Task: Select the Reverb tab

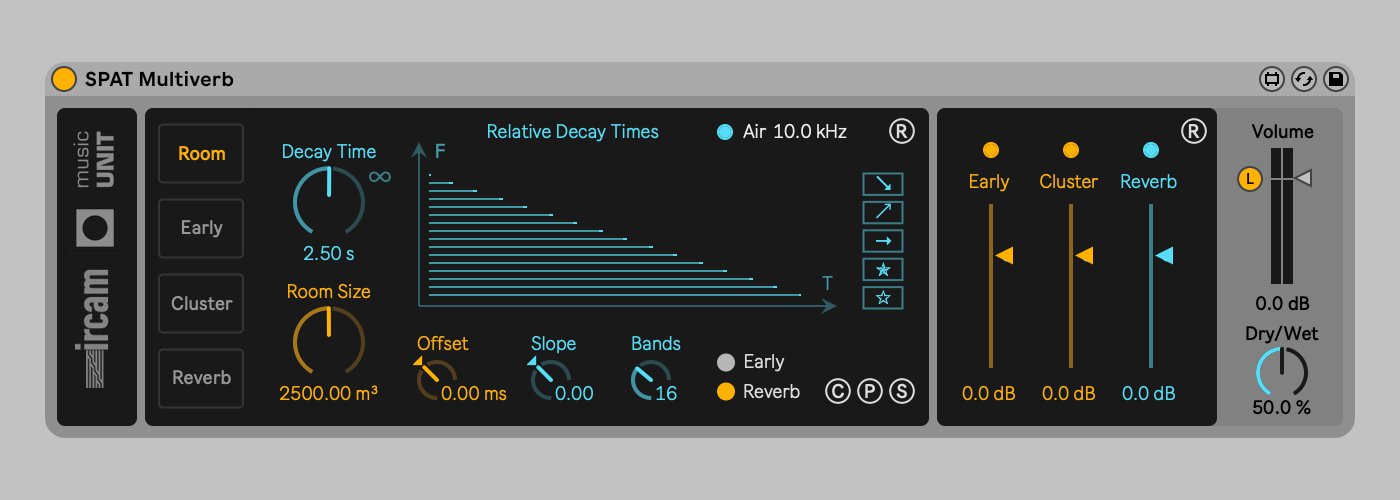Action: pyautogui.click(x=201, y=378)
